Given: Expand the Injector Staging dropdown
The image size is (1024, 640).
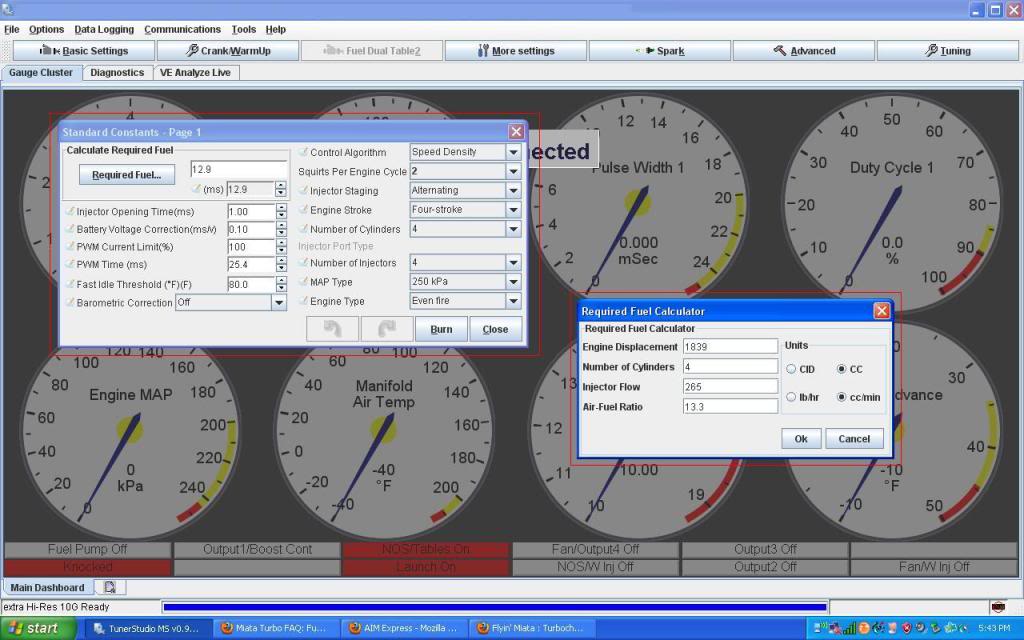Looking at the screenshot, I should (x=513, y=190).
